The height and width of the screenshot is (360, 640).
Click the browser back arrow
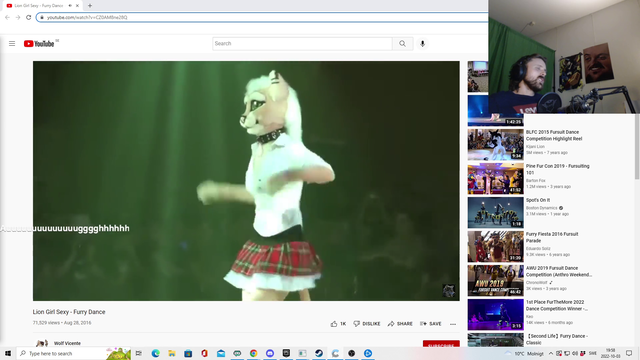(x=7, y=17)
